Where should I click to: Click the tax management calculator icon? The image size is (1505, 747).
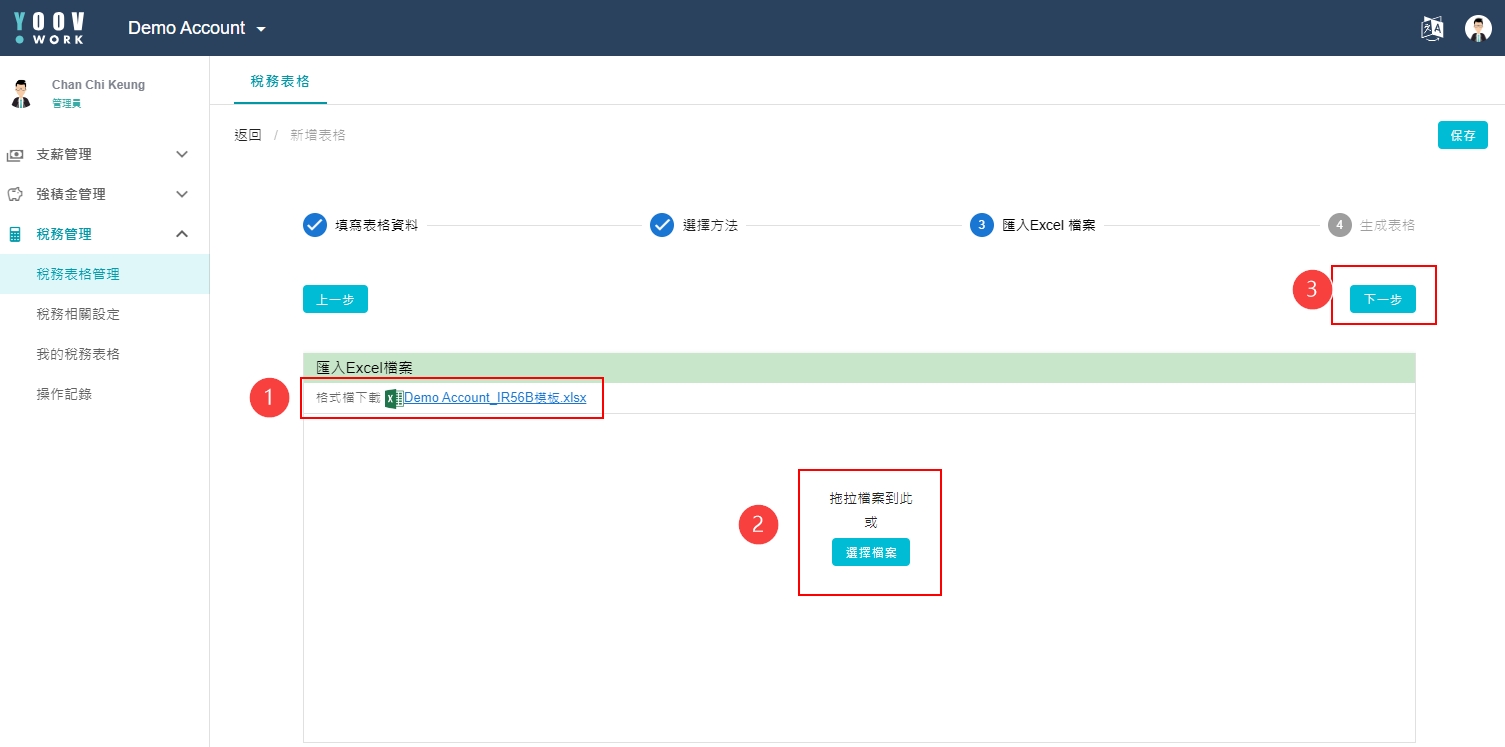point(15,234)
